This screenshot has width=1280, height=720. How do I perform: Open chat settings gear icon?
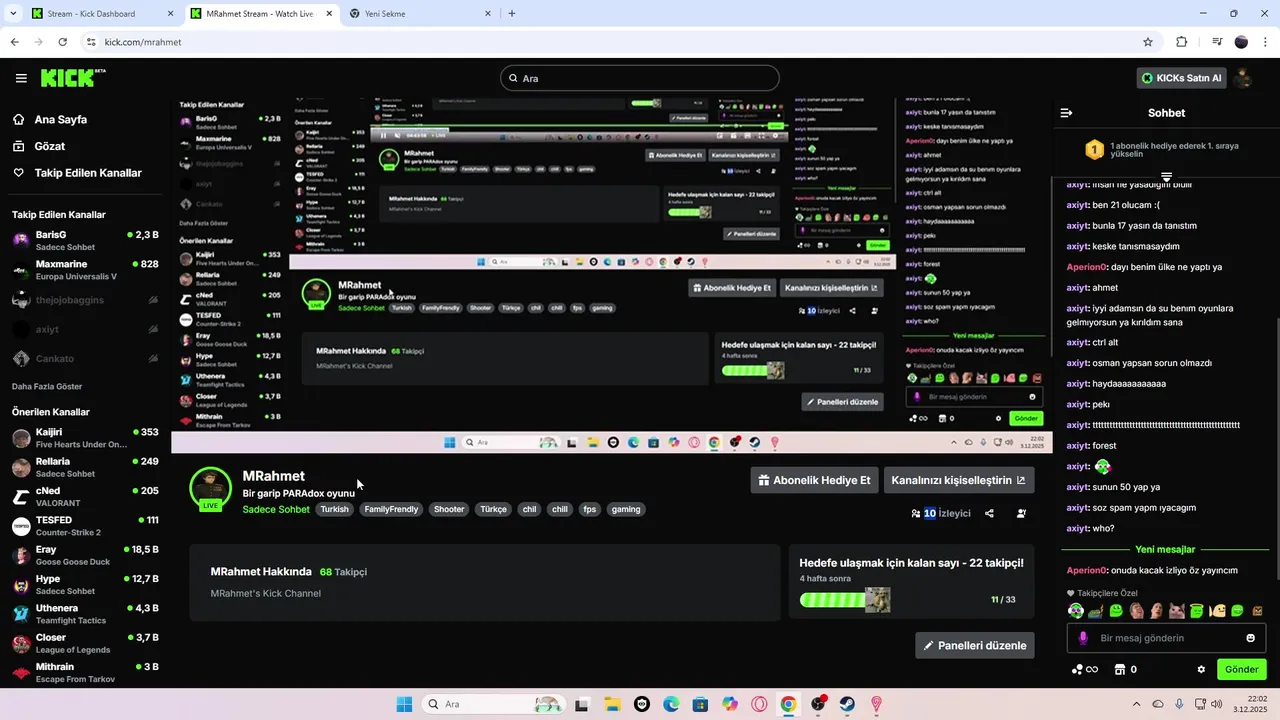tap(1201, 669)
